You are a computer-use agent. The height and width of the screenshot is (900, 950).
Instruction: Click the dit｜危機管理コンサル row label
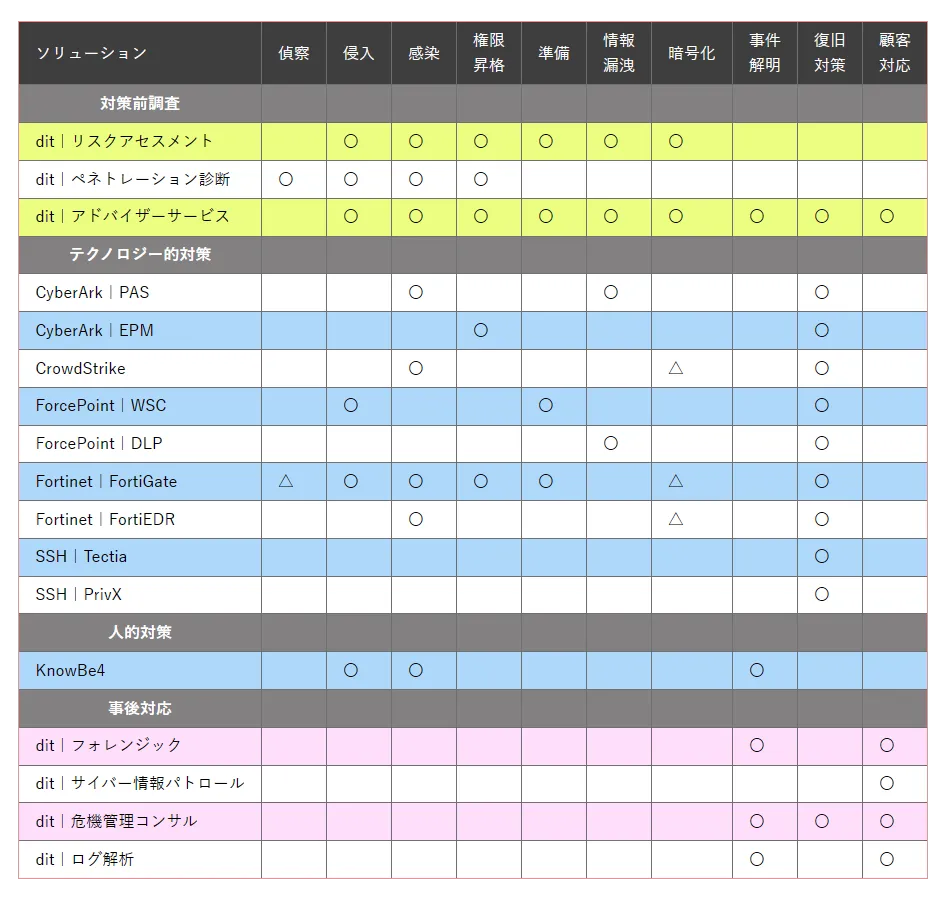pyautogui.click(x=116, y=821)
